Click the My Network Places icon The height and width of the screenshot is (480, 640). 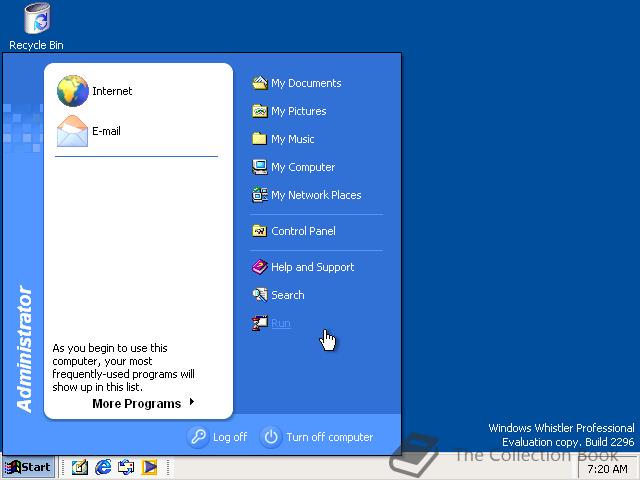[260, 195]
